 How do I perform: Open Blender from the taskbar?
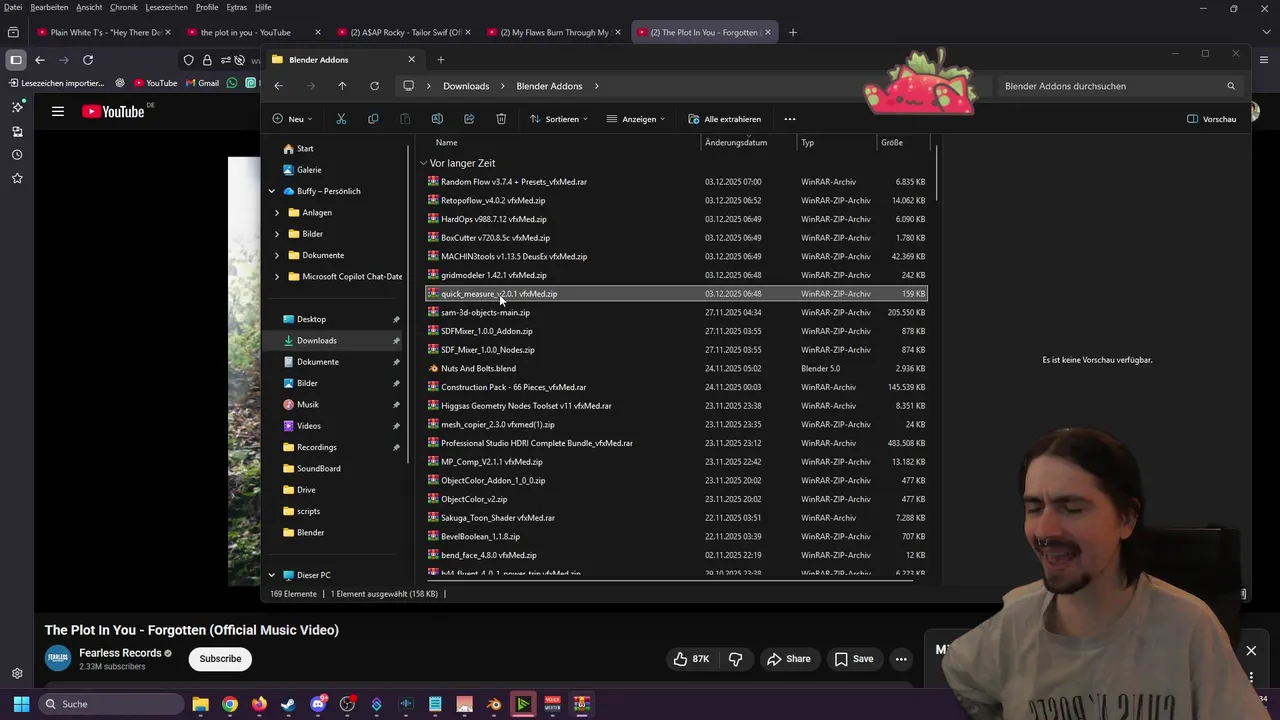tap(494, 704)
